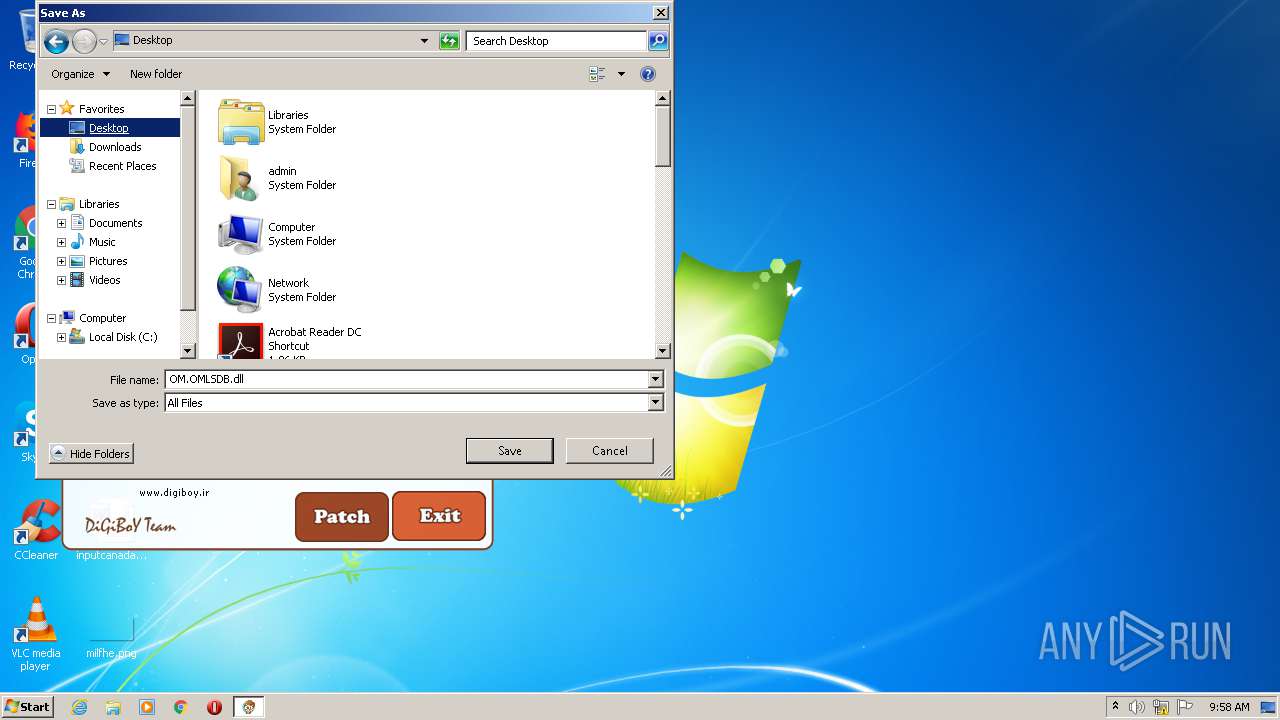
Task: Click the navigation pane scroll down arrow
Action: pyautogui.click(x=187, y=351)
